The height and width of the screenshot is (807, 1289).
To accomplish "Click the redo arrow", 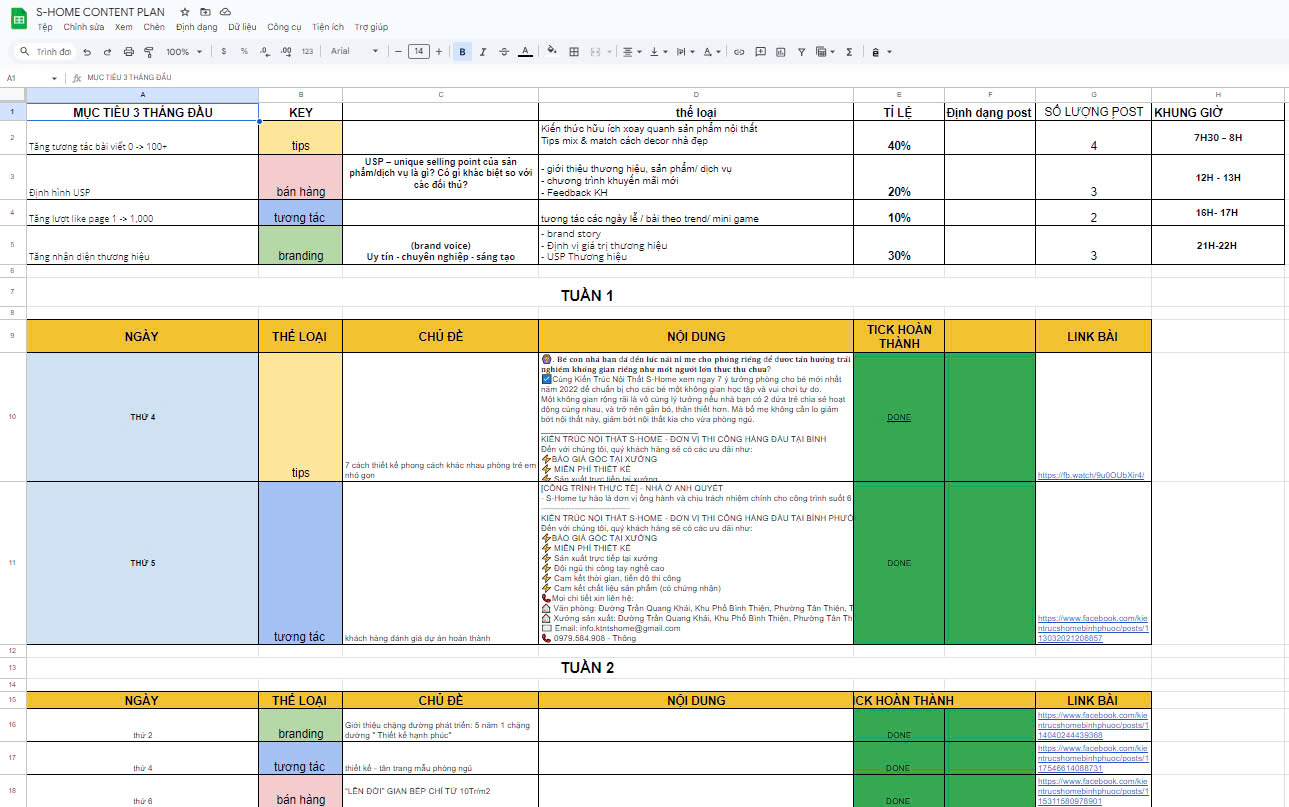I will pyautogui.click(x=107, y=51).
